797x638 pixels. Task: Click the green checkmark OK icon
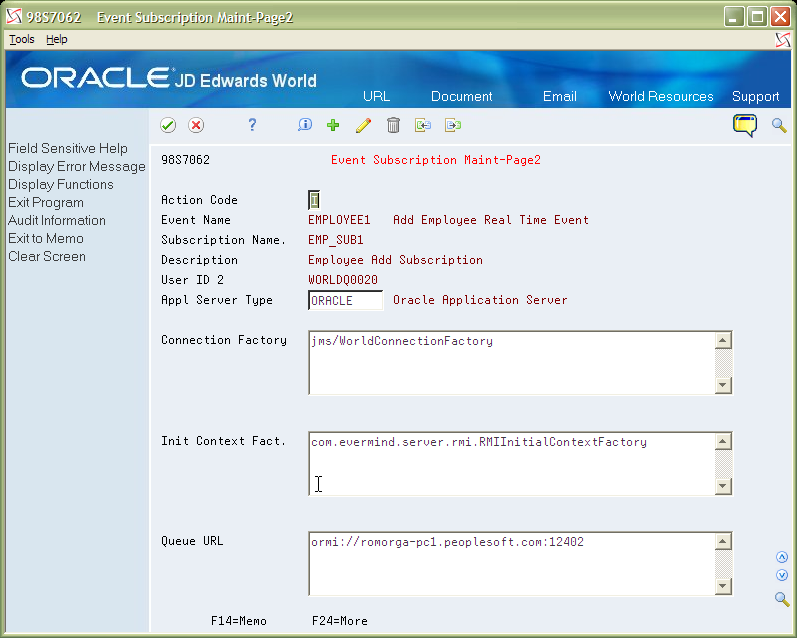point(168,125)
